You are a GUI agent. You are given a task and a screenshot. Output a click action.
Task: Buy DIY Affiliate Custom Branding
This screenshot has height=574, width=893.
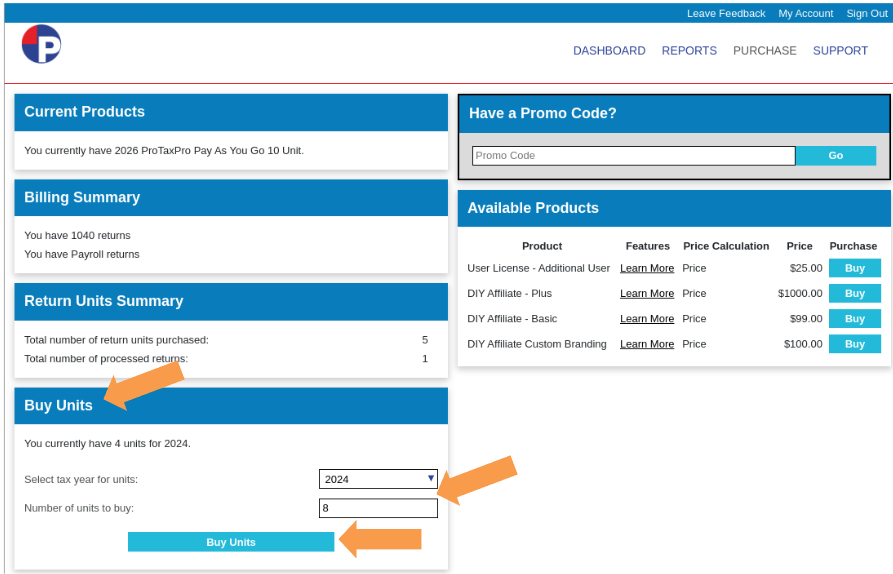click(854, 344)
